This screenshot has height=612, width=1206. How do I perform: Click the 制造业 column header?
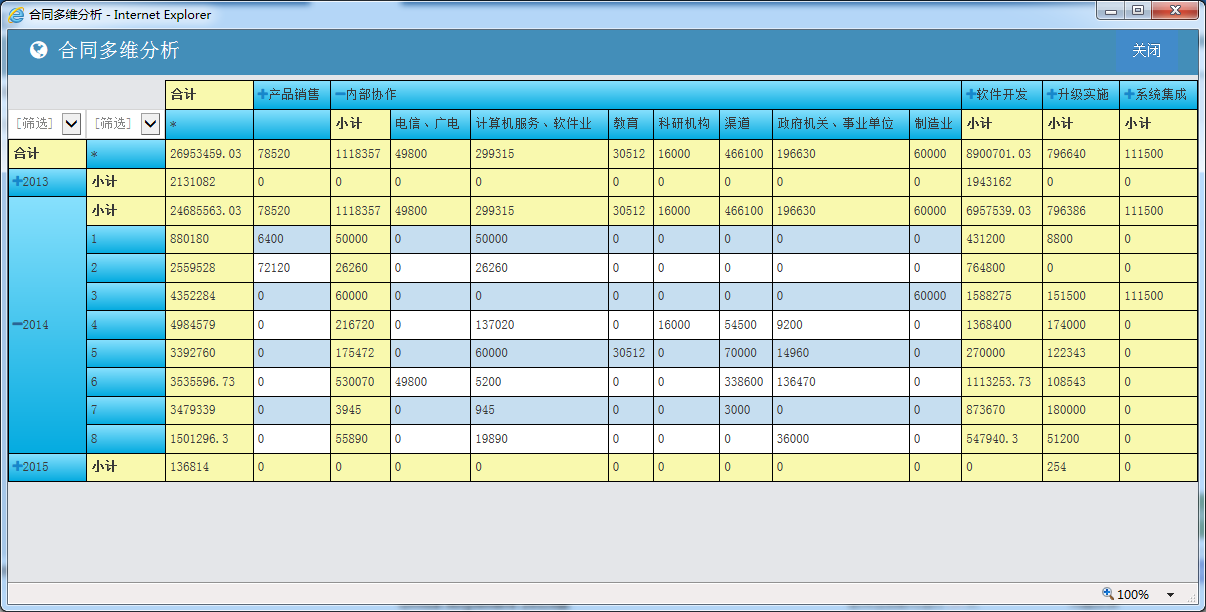pyautogui.click(x=935, y=124)
